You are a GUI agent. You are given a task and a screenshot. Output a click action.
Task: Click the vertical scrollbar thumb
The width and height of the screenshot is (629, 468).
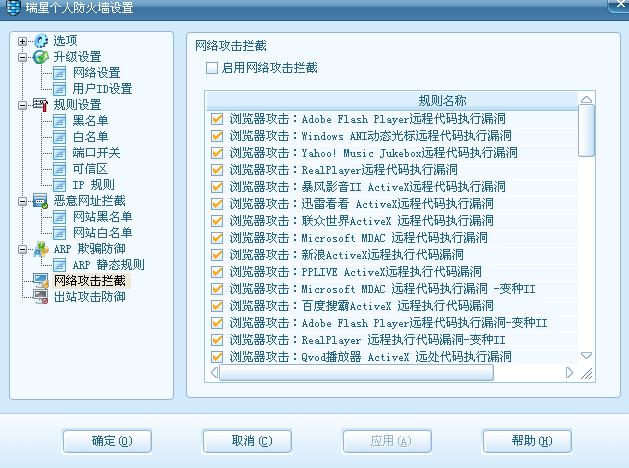point(586,131)
